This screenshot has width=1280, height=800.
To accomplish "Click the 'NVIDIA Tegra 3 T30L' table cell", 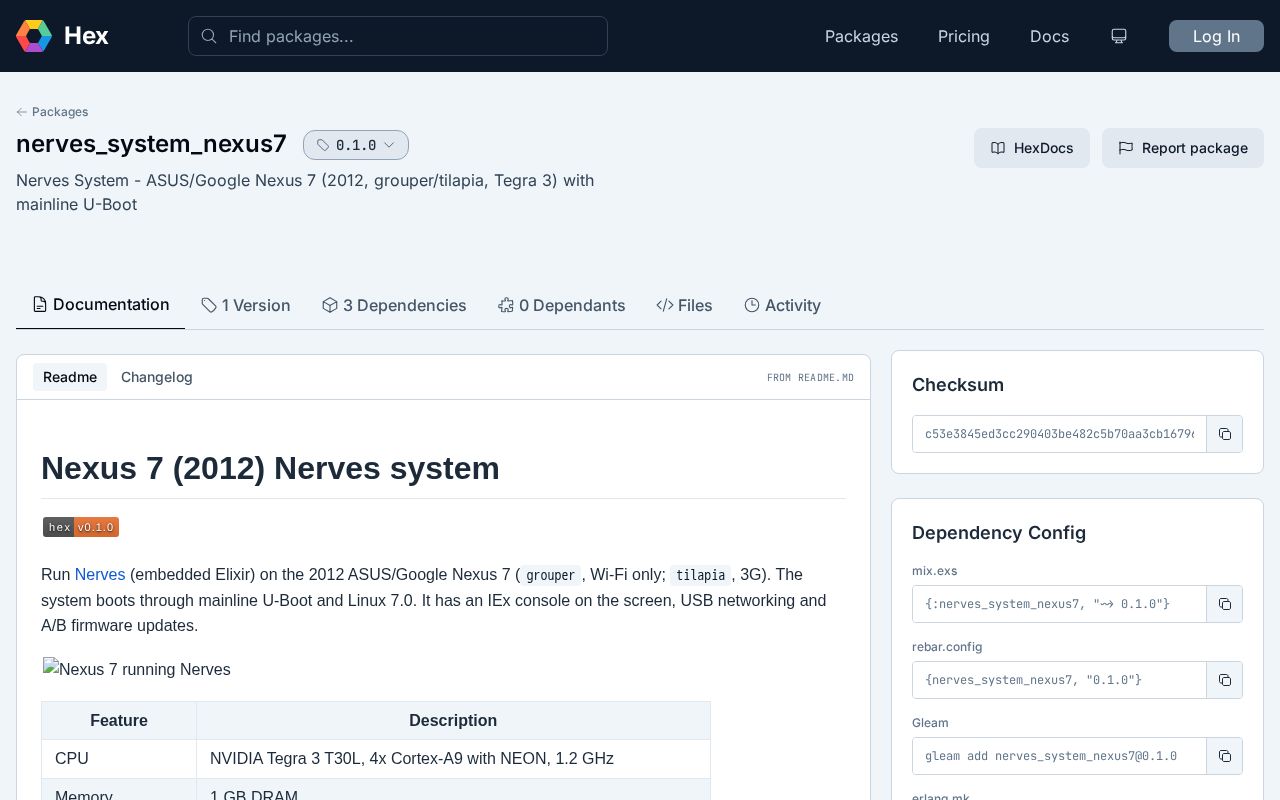I will pos(453,759).
